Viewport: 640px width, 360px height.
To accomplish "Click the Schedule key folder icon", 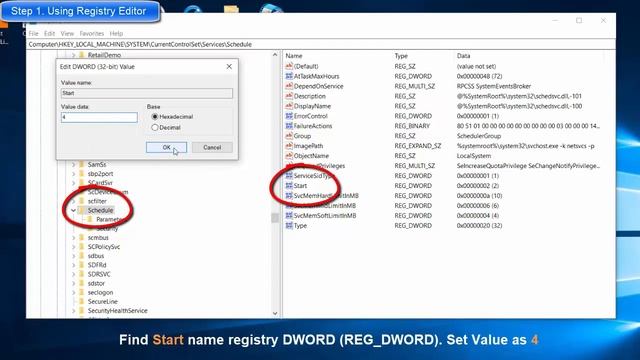I will tap(82, 210).
